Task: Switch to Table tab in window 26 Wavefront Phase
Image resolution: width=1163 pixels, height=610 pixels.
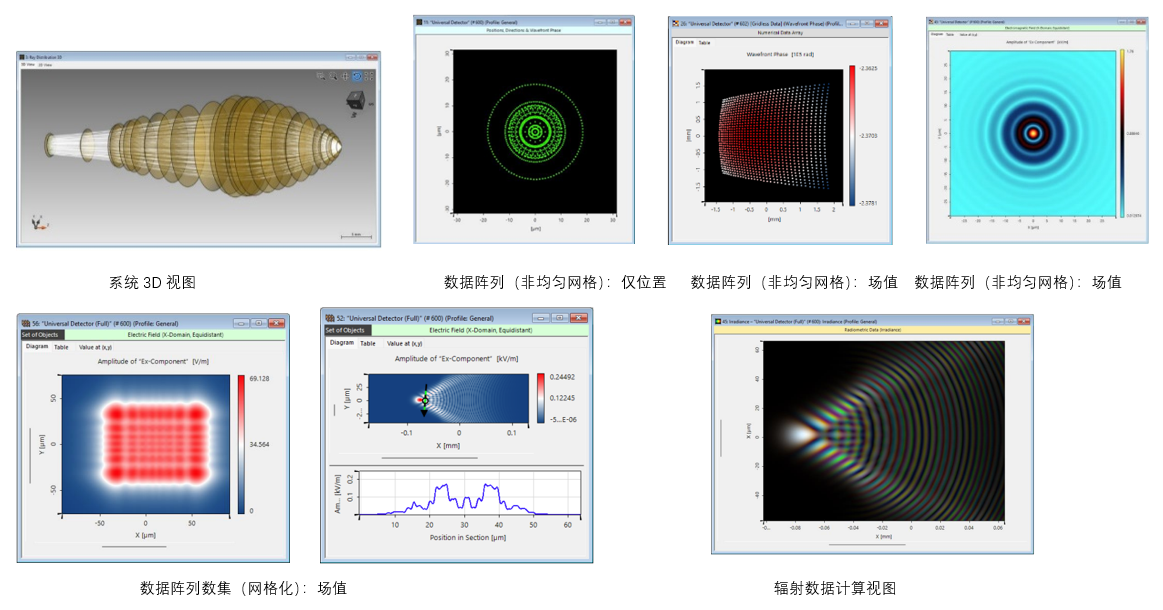Action: click(705, 42)
